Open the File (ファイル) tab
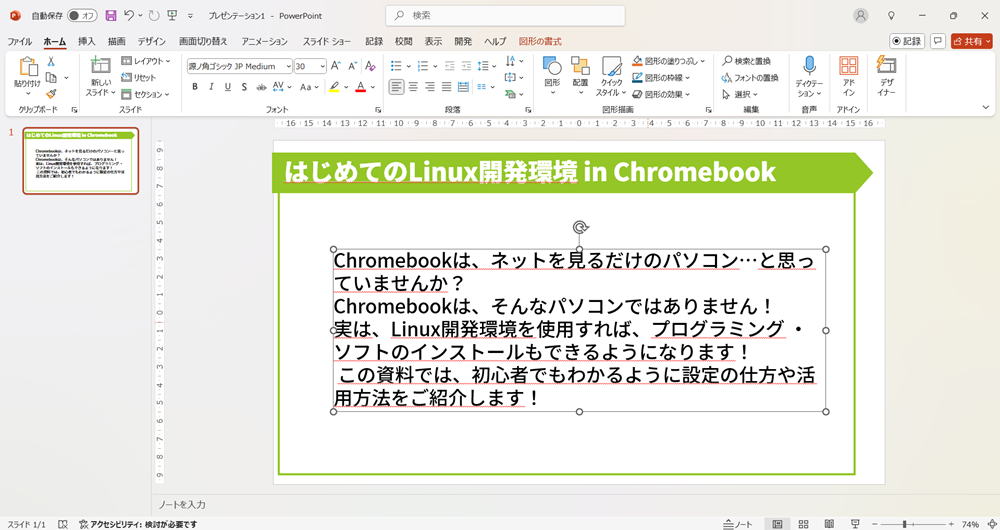The image size is (1000, 530). click(20, 41)
